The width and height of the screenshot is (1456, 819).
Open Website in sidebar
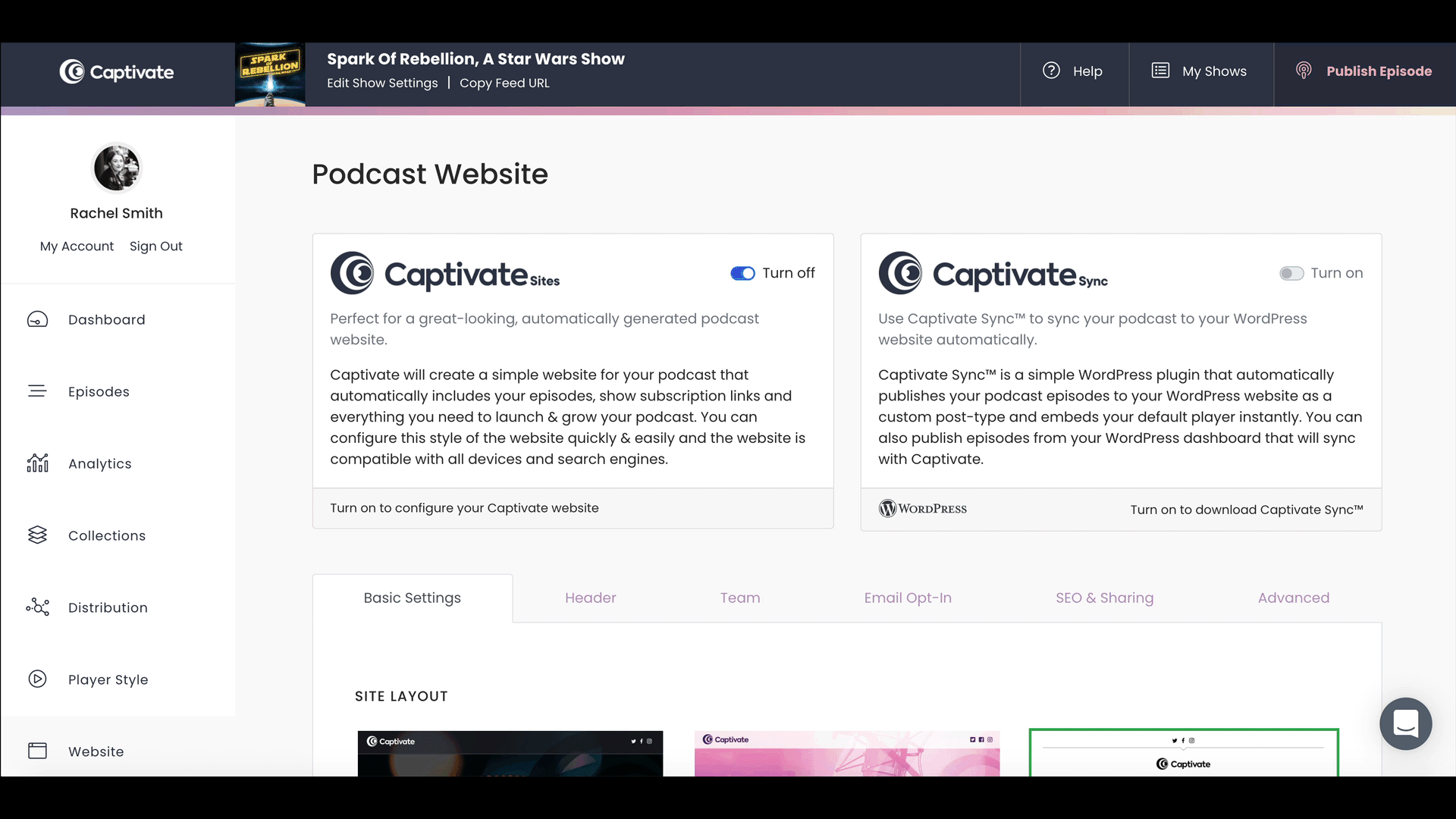(96, 752)
